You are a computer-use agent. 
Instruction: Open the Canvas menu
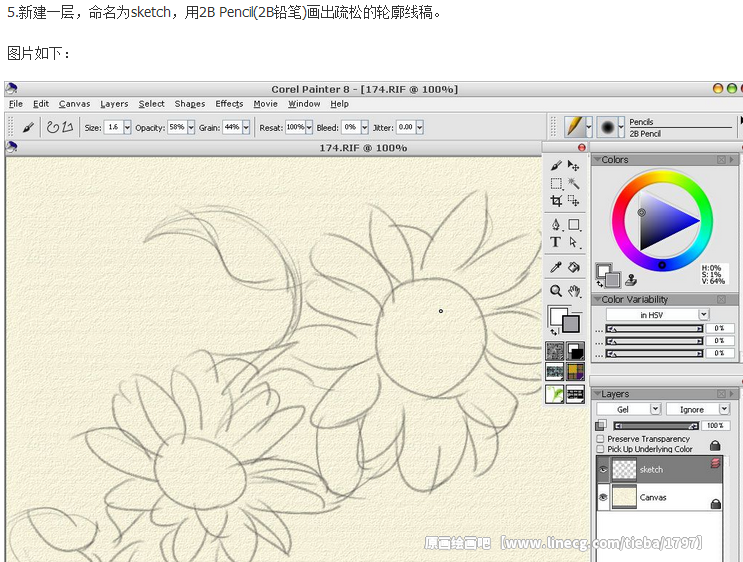pyautogui.click(x=74, y=104)
